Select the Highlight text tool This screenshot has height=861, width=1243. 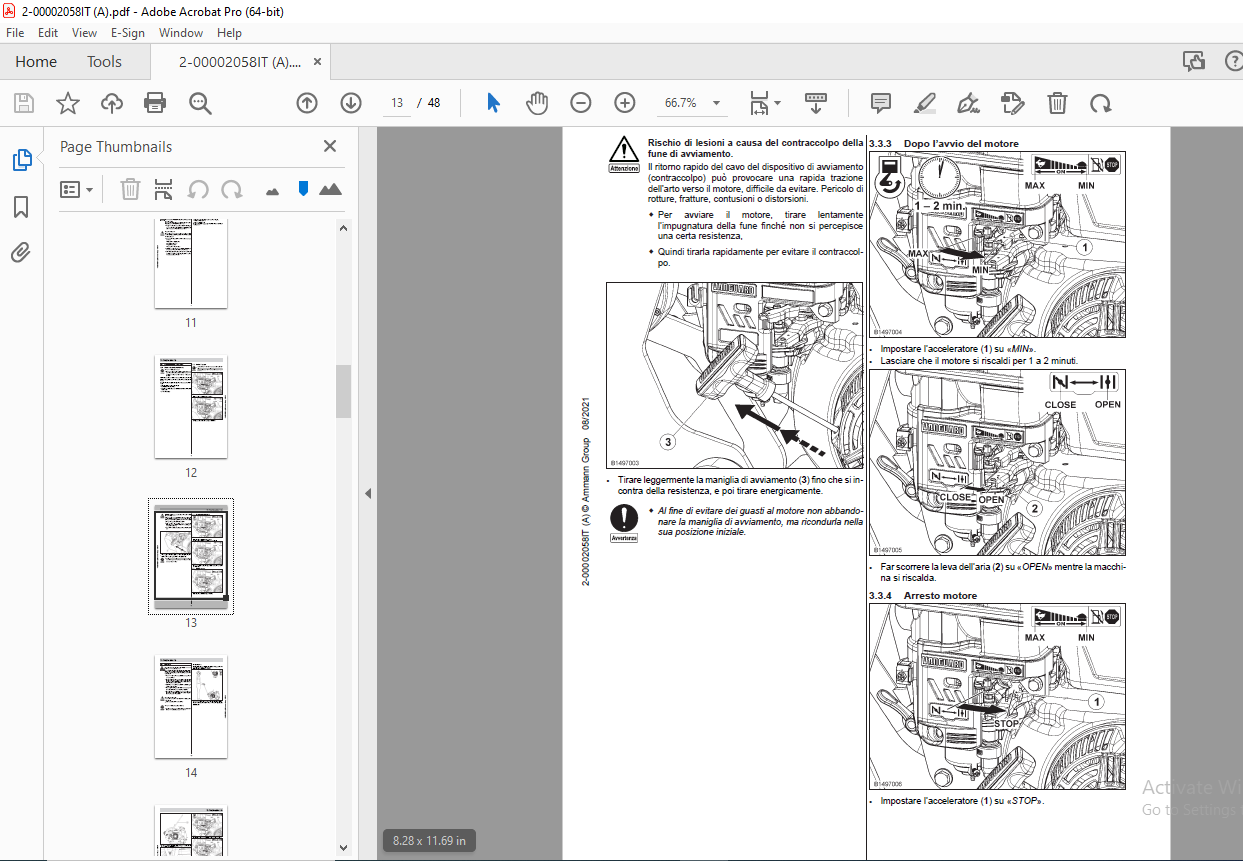coord(925,103)
